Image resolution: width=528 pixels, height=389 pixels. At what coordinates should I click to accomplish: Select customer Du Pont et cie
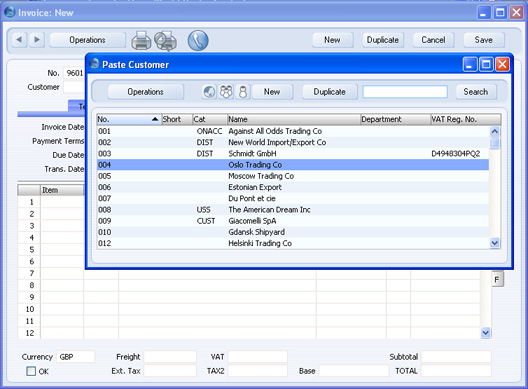pos(293,198)
